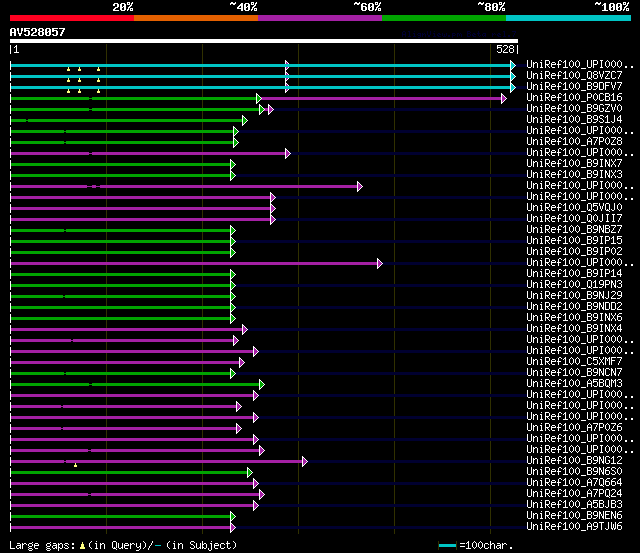Click the green arrowhead in the A7P0Z8 row
Image resolution: width=640 pixels, height=553 pixels.
(x=236, y=142)
